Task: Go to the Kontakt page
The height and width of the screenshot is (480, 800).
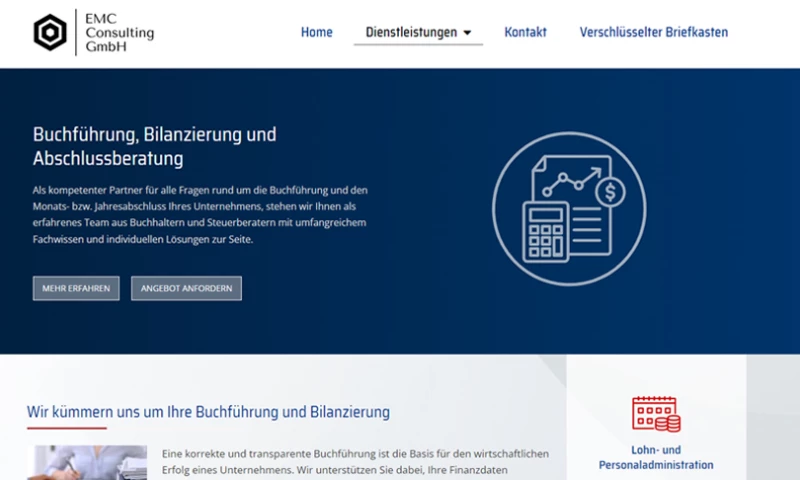Action: [x=525, y=32]
